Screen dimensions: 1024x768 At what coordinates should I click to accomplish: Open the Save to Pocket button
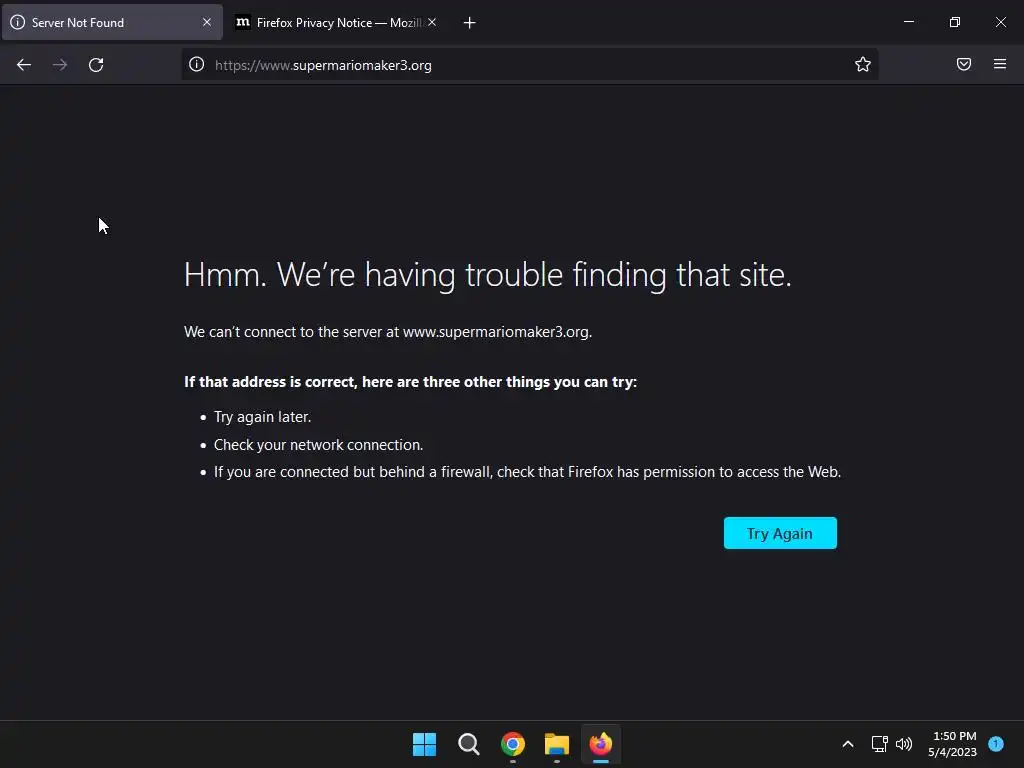964,64
